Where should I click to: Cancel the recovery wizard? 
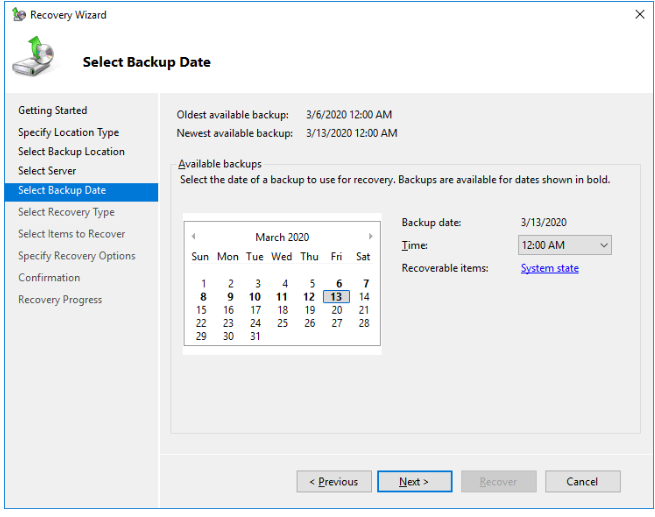(x=582, y=482)
